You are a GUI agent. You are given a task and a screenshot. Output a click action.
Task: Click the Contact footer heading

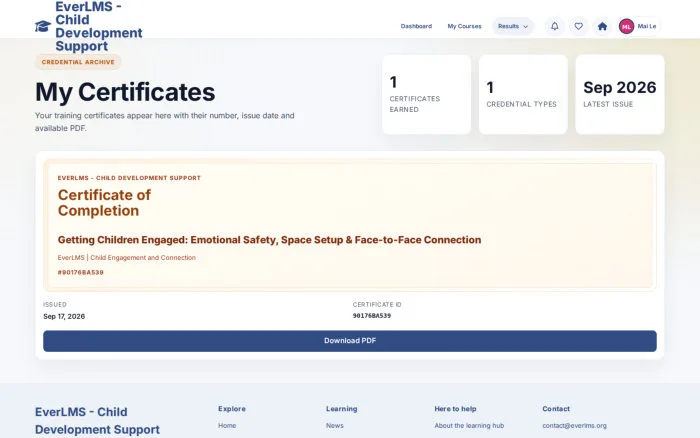coord(556,409)
